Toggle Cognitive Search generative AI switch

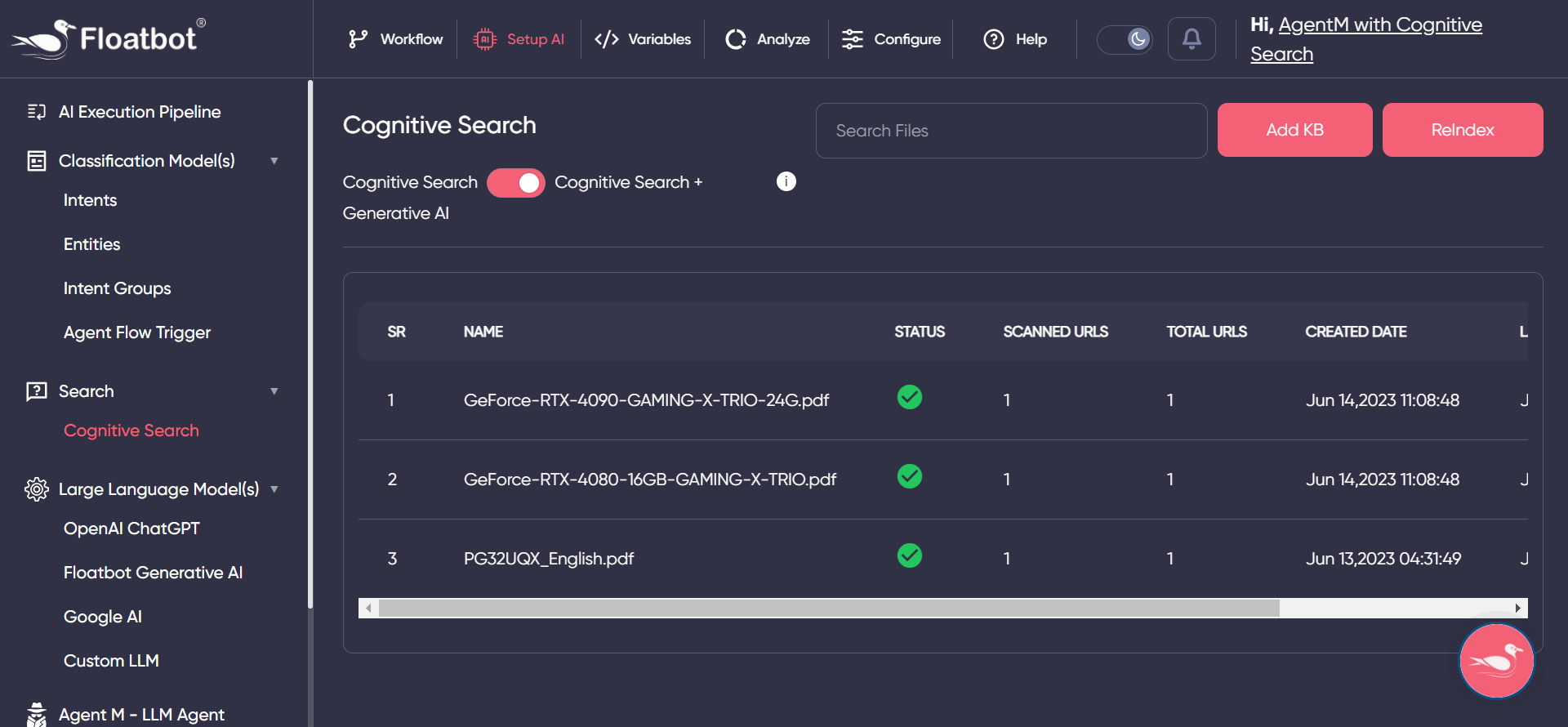coord(516,183)
